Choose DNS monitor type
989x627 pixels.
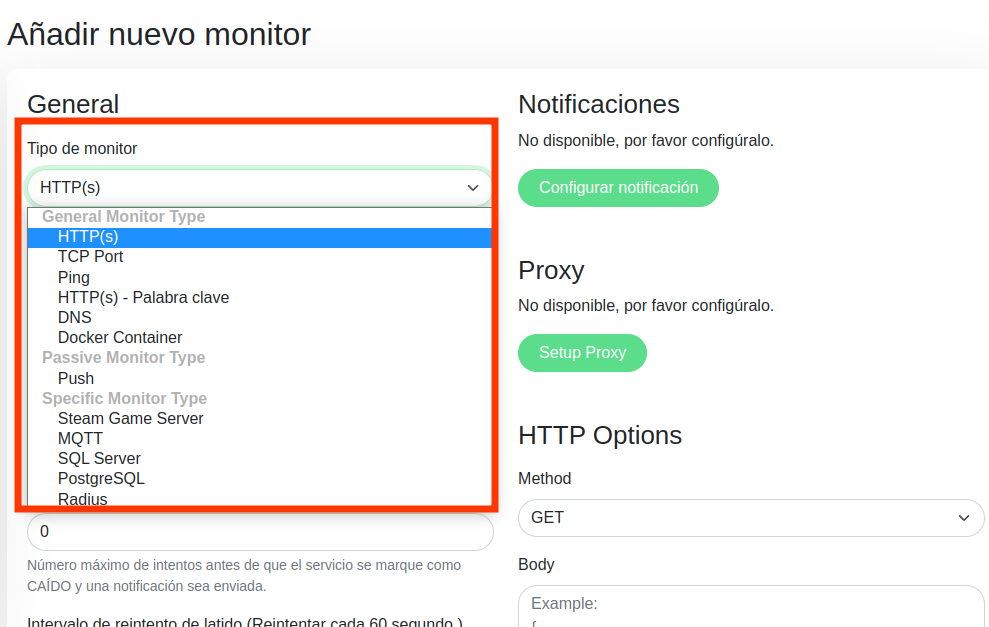(x=75, y=317)
